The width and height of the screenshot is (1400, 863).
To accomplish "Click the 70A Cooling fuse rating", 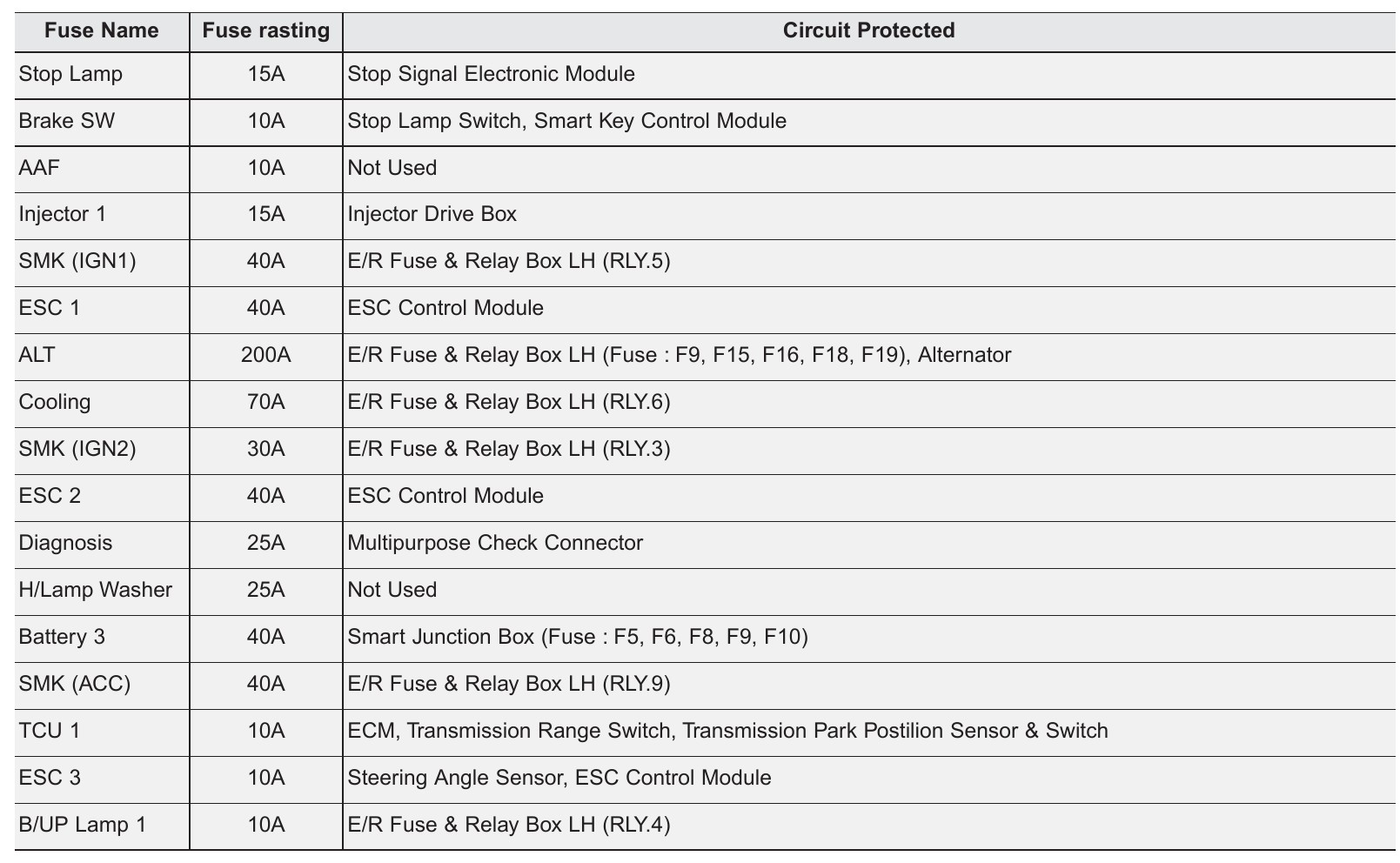I will 266,402.
